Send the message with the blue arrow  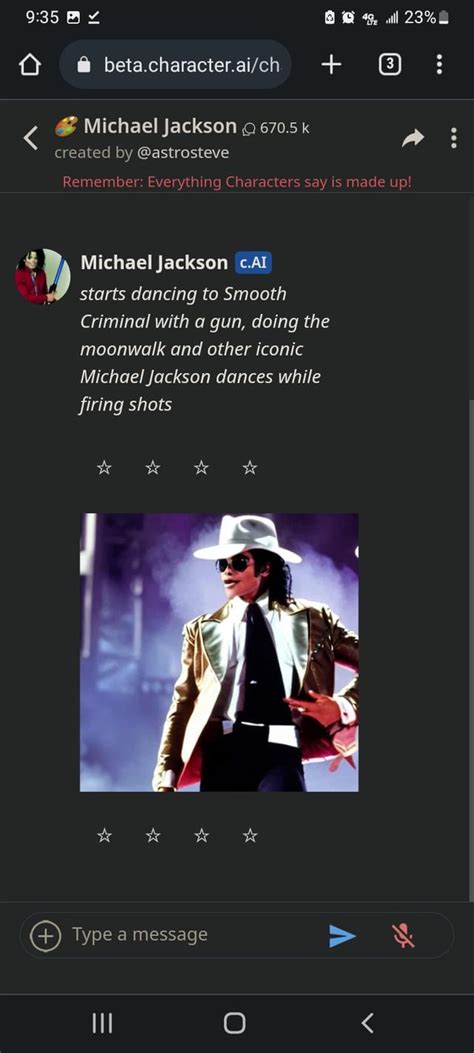(342, 935)
